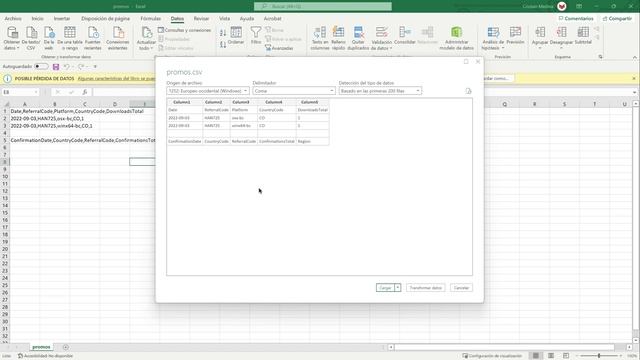640x360 pixels.
Task: Open the Vista tab
Action: pyautogui.click(x=224, y=19)
